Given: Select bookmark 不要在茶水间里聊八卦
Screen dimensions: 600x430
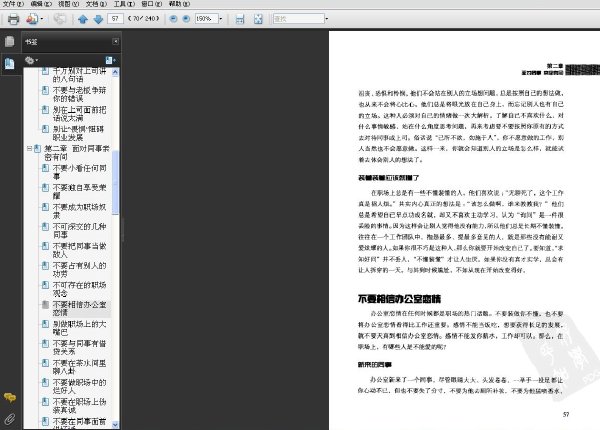Looking at the screenshot, I should [x=79, y=367].
